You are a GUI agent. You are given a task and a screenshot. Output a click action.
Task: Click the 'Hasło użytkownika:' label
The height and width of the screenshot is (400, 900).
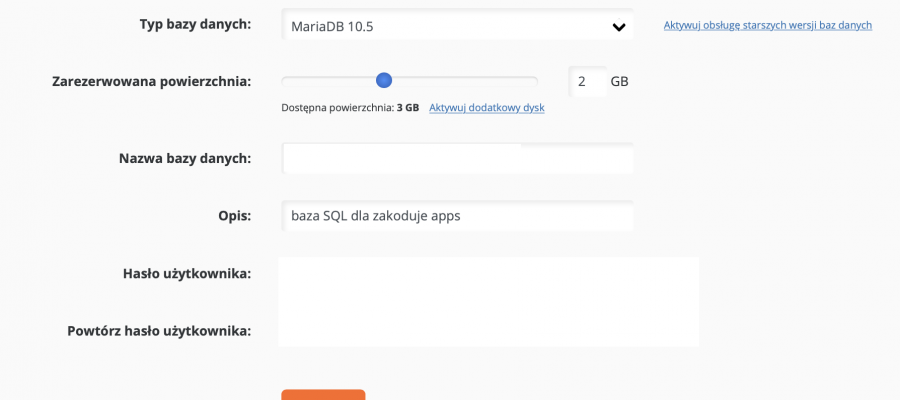(x=187, y=274)
